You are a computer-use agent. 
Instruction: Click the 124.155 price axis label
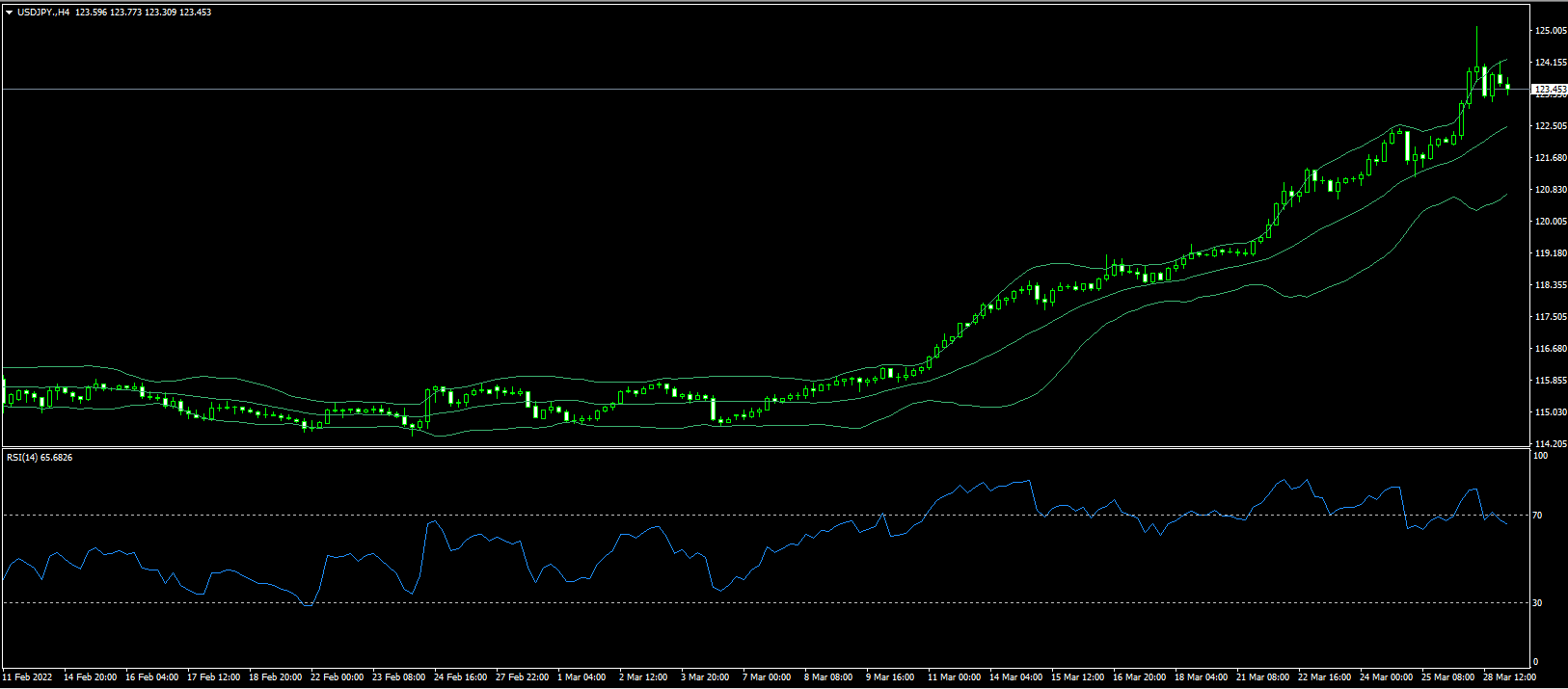1551,63
